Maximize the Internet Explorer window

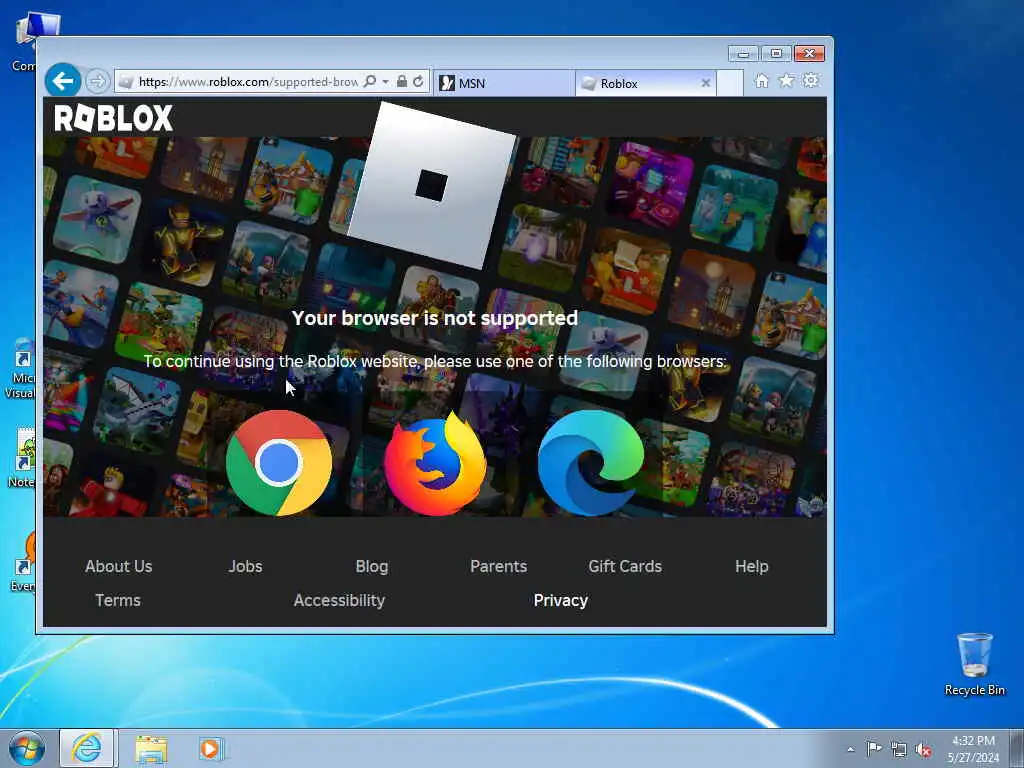[776, 54]
